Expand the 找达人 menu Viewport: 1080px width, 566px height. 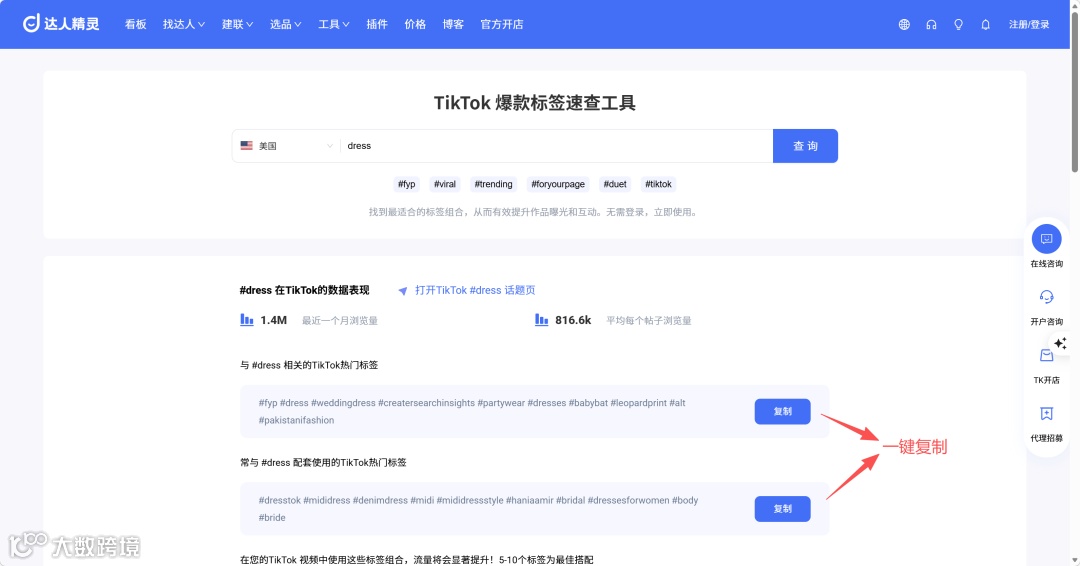coord(184,24)
